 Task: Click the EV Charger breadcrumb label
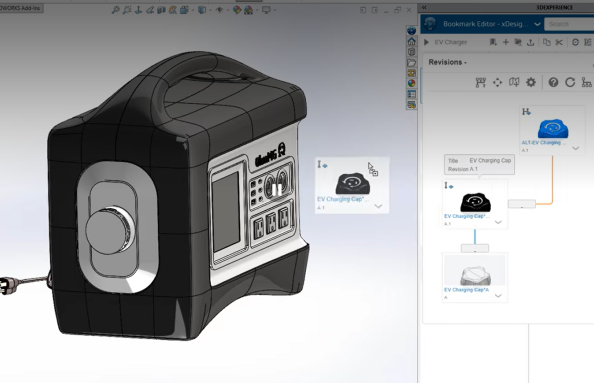(x=450, y=42)
